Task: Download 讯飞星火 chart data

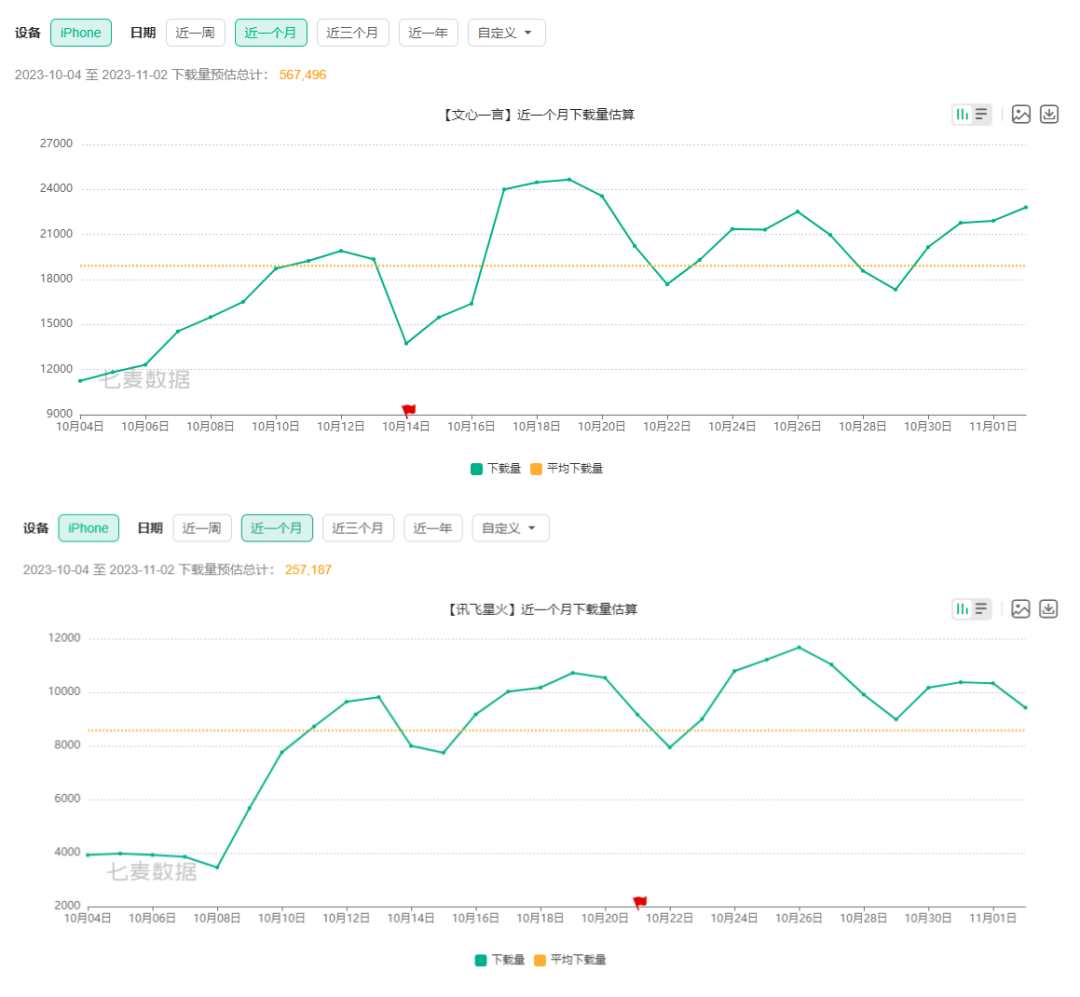Action: (x=1049, y=608)
